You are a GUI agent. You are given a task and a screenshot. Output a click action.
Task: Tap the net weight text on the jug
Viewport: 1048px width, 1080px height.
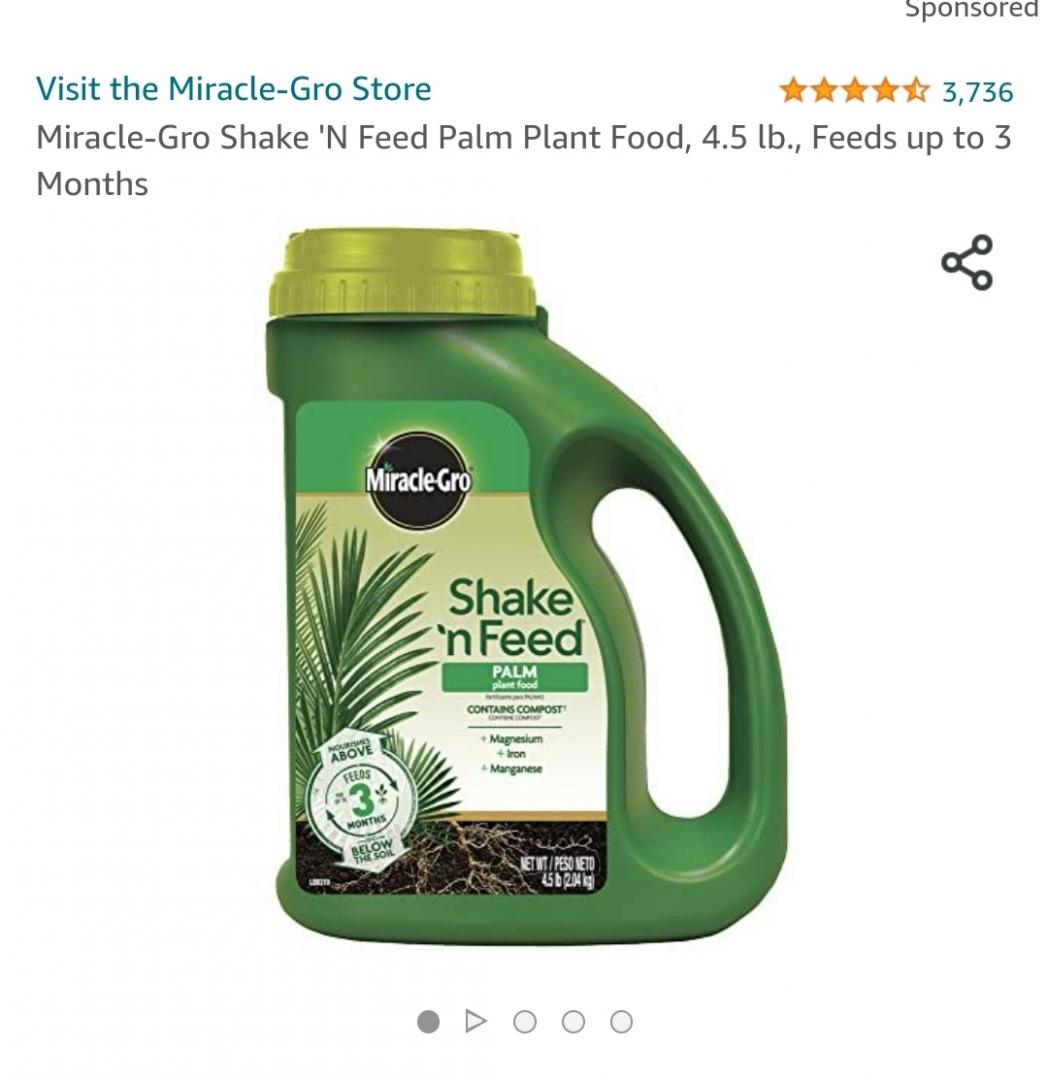click(558, 871)
